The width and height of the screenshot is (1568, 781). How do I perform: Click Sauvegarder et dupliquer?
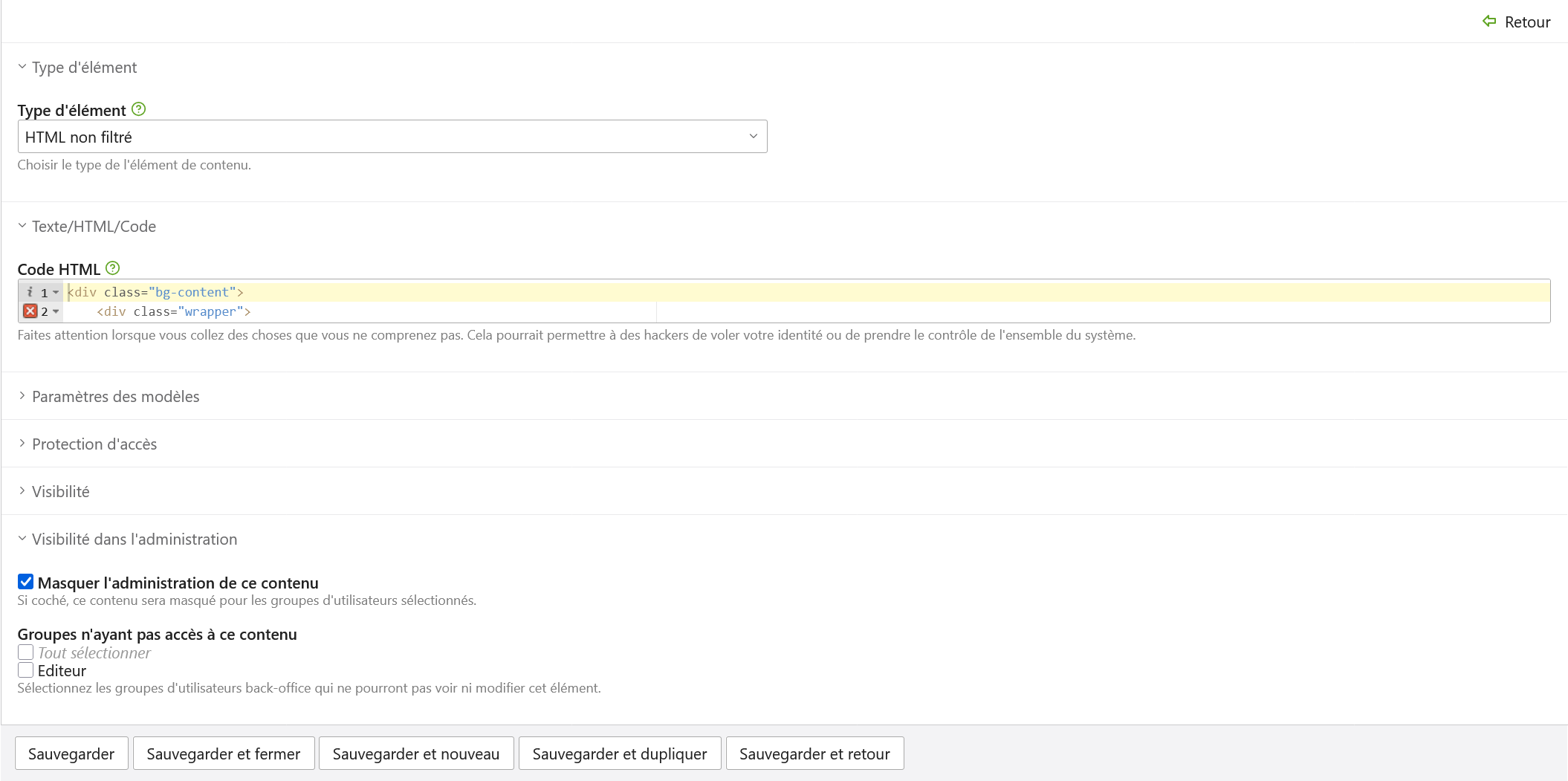pyautogui.click(x=620, y=754)
